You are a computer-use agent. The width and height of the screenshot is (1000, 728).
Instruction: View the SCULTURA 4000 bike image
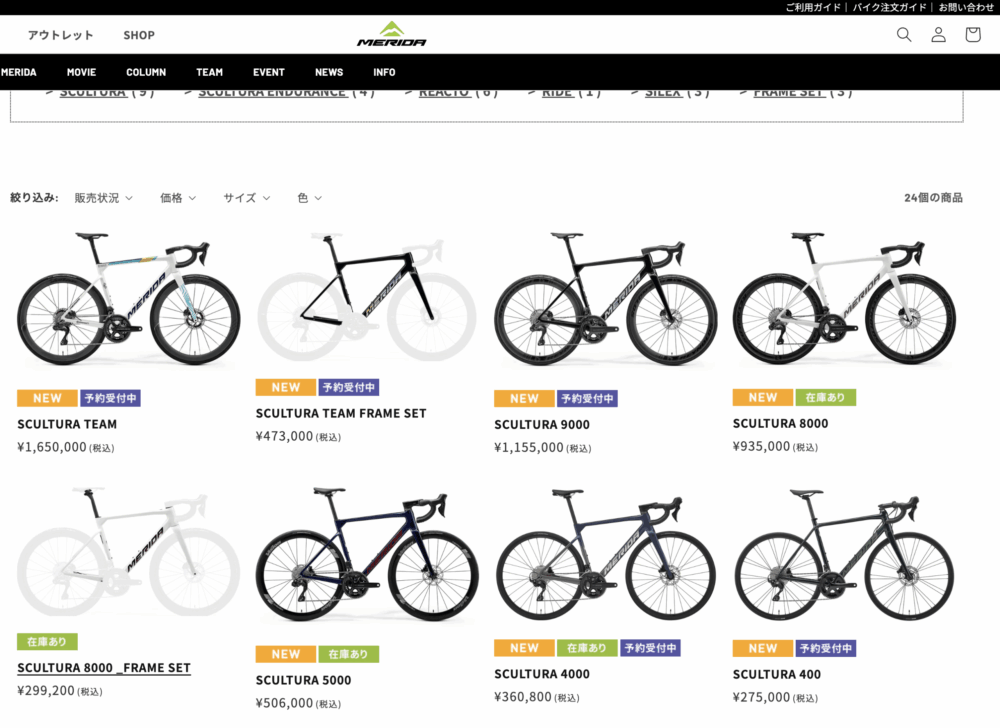point(605,555)
